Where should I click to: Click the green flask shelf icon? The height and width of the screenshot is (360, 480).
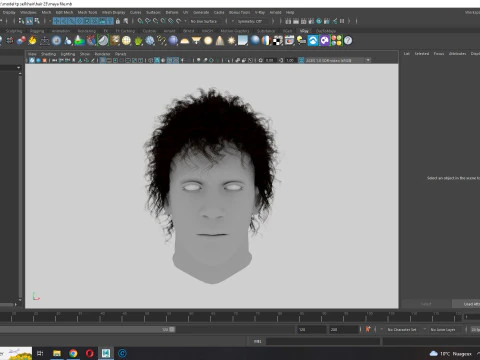pyautogui.click(x=80, y=41)
